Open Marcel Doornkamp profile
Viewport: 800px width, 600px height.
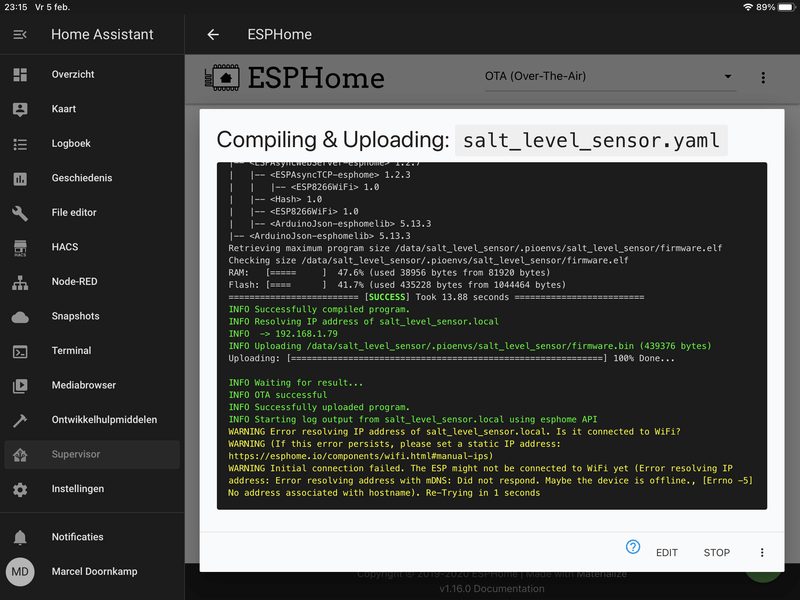(x=92, y=571)
